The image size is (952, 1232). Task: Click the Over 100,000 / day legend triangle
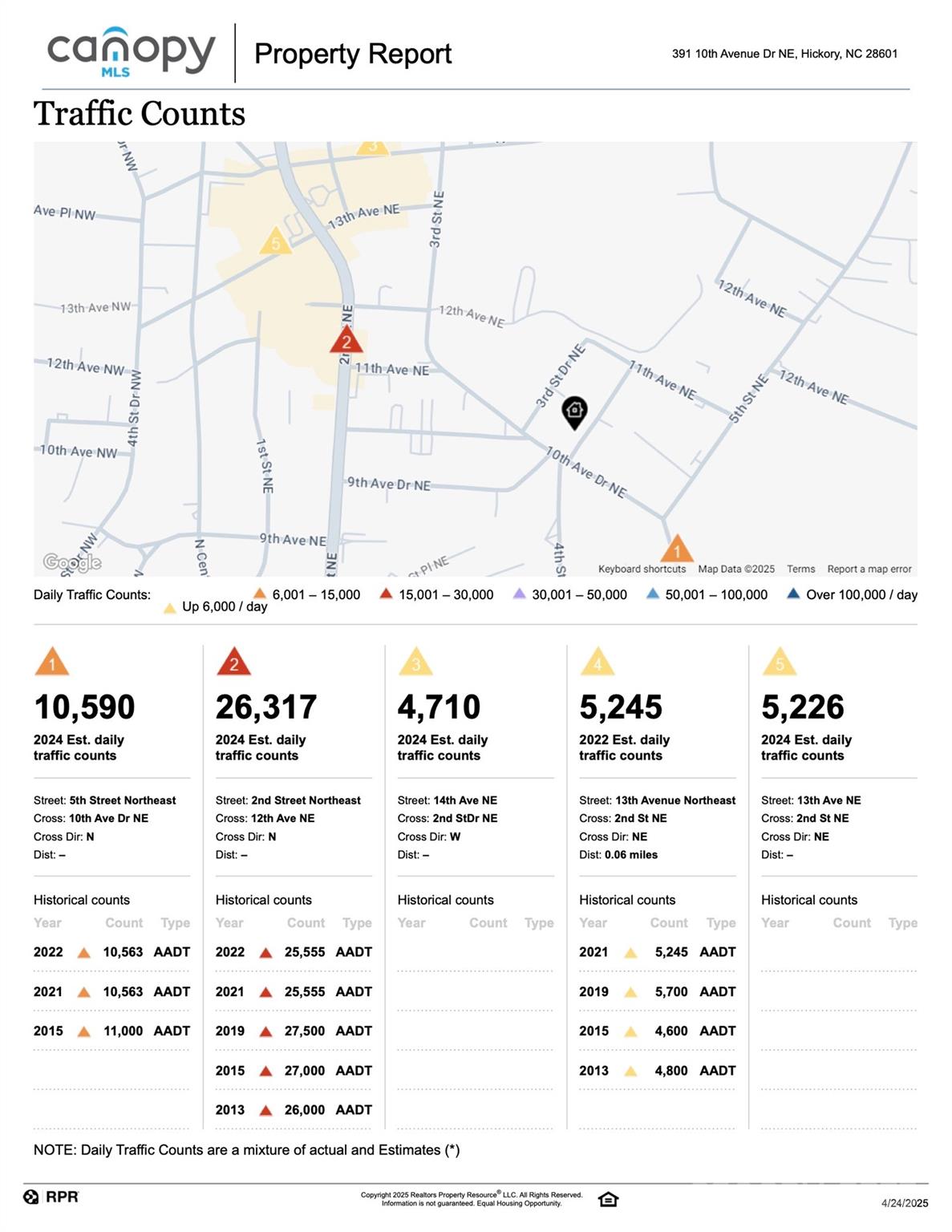[793, 594]
